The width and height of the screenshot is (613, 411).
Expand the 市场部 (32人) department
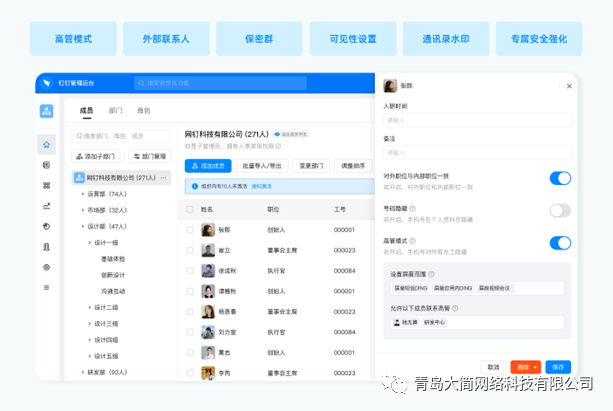pos(82,210)
